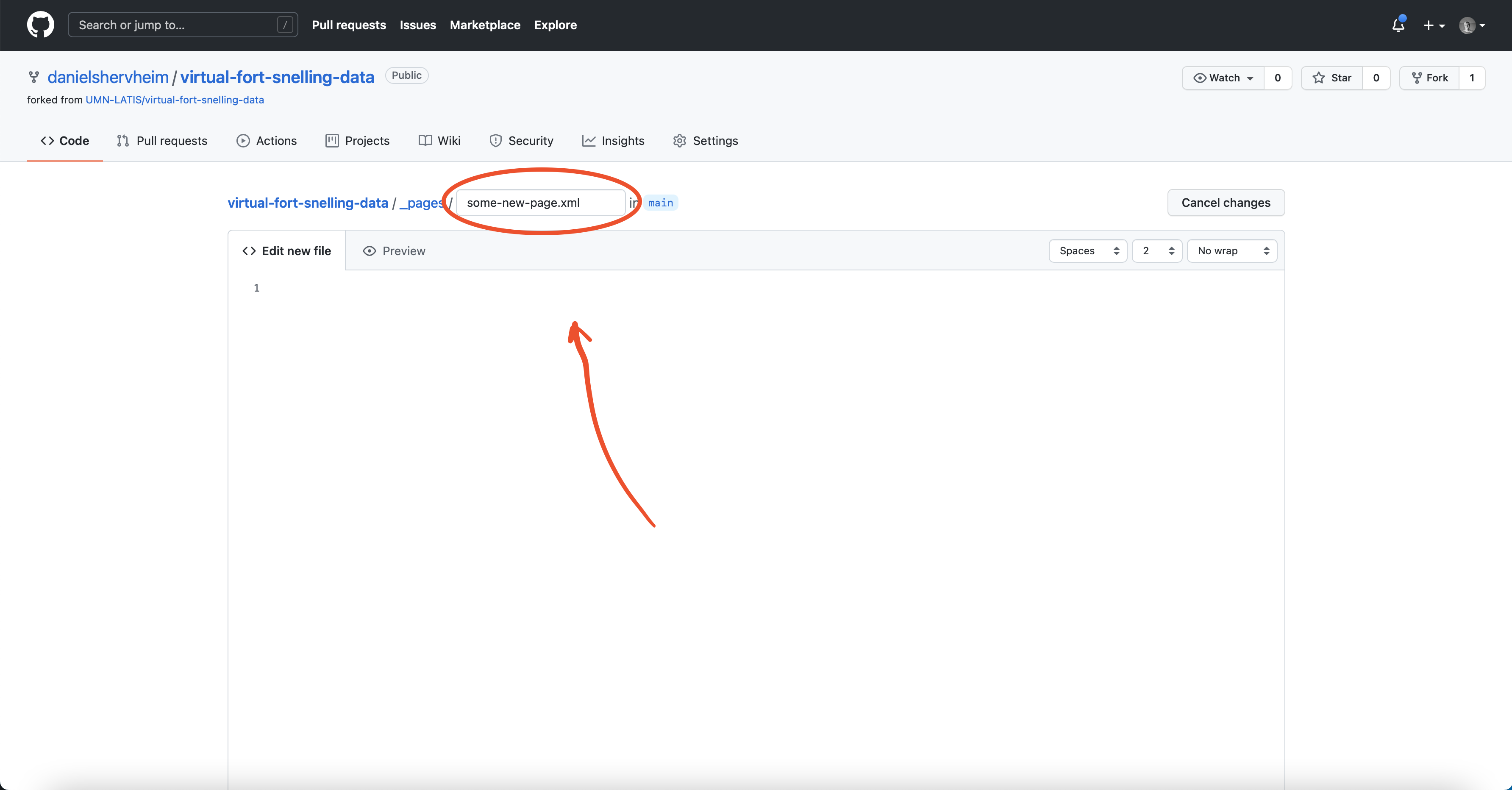This screenshot has height=790, width=1512.
Task: Open the No wrap mode selector
Action: pos(1231,251)
